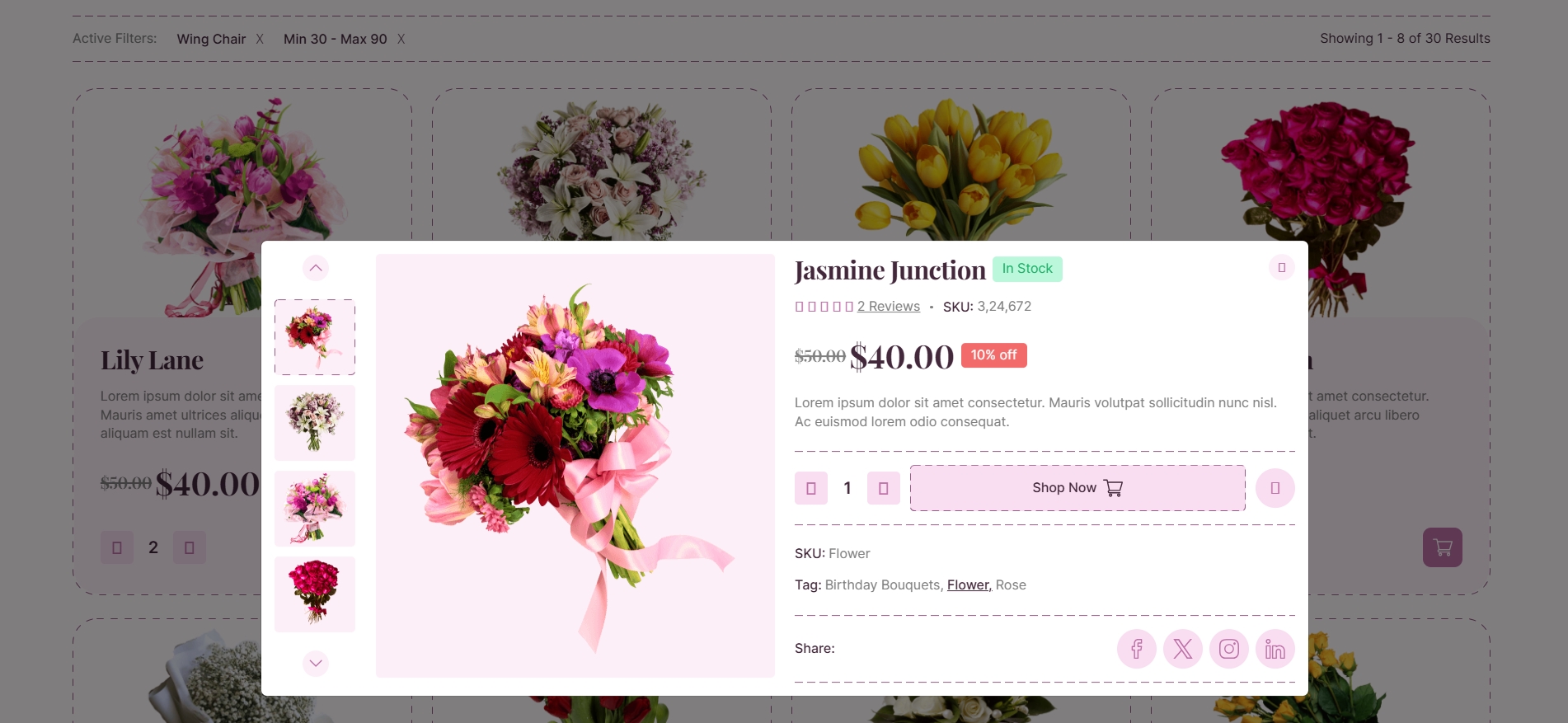Increase quantity in the quick view modal
Image resolution: width=1568 pixels, height=723 pixels.
tap(883, 488)
